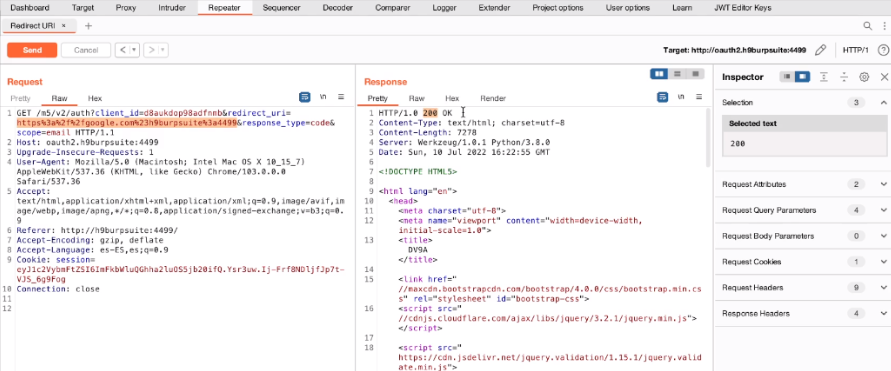Screen dimensions: 891x371
Task: Open the Request editor hamburger menu
Action: [341, 97]
